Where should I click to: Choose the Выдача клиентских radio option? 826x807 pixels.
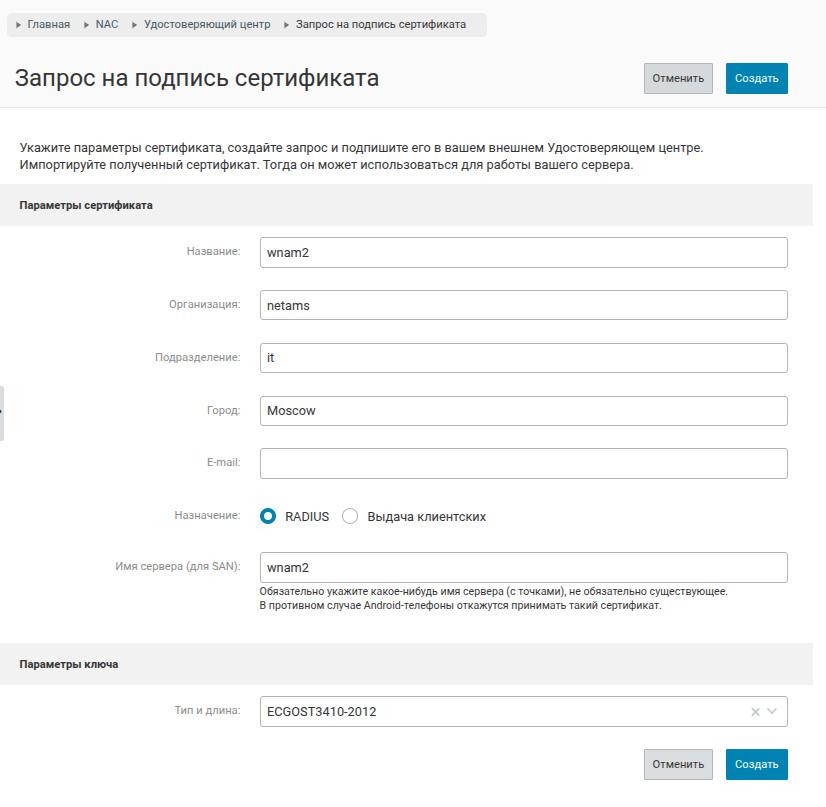coord(350,516)
